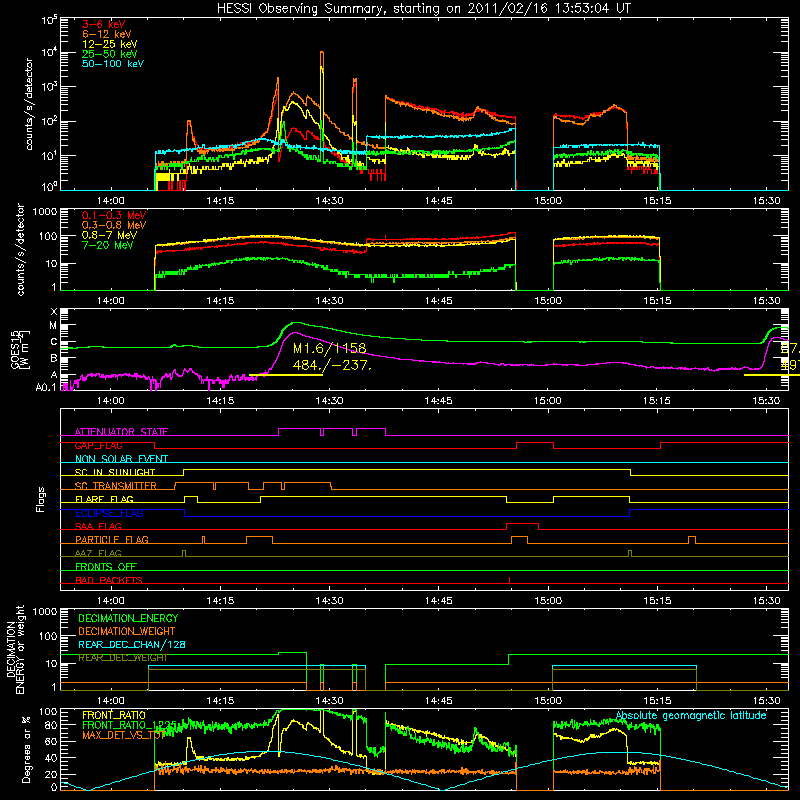Click the green FRONT_RATIO_1225 legend label

pos(129,725)
